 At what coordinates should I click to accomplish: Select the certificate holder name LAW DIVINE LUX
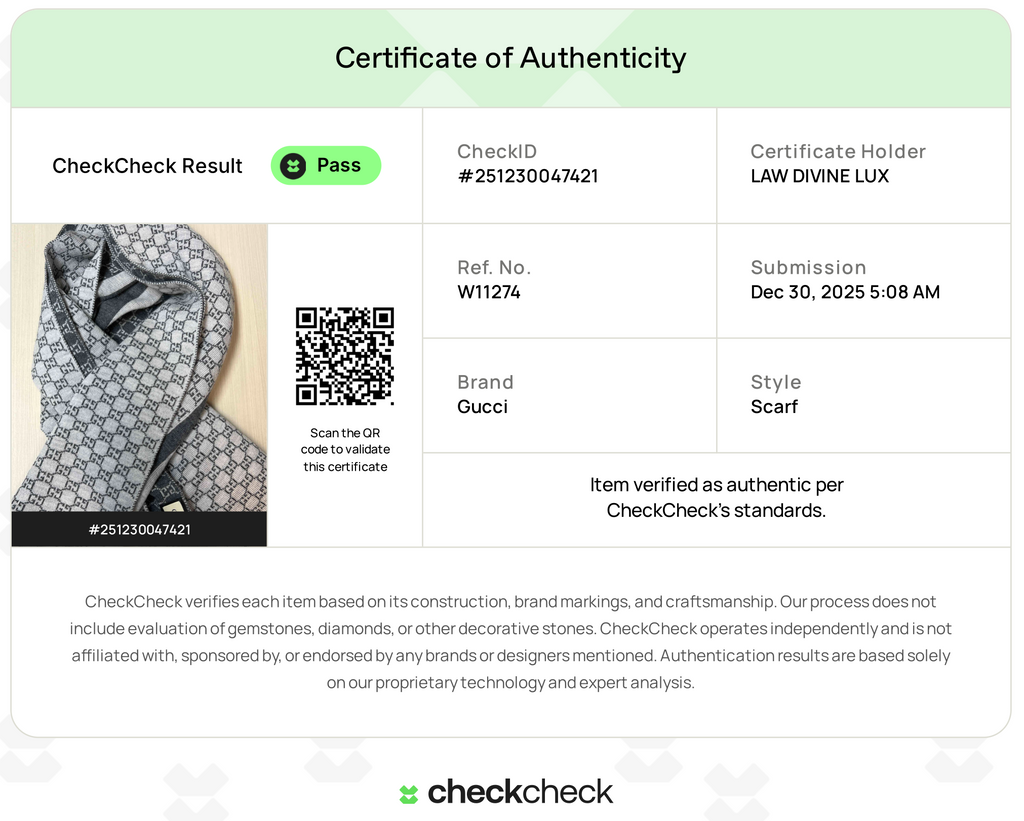pos(820,176)
